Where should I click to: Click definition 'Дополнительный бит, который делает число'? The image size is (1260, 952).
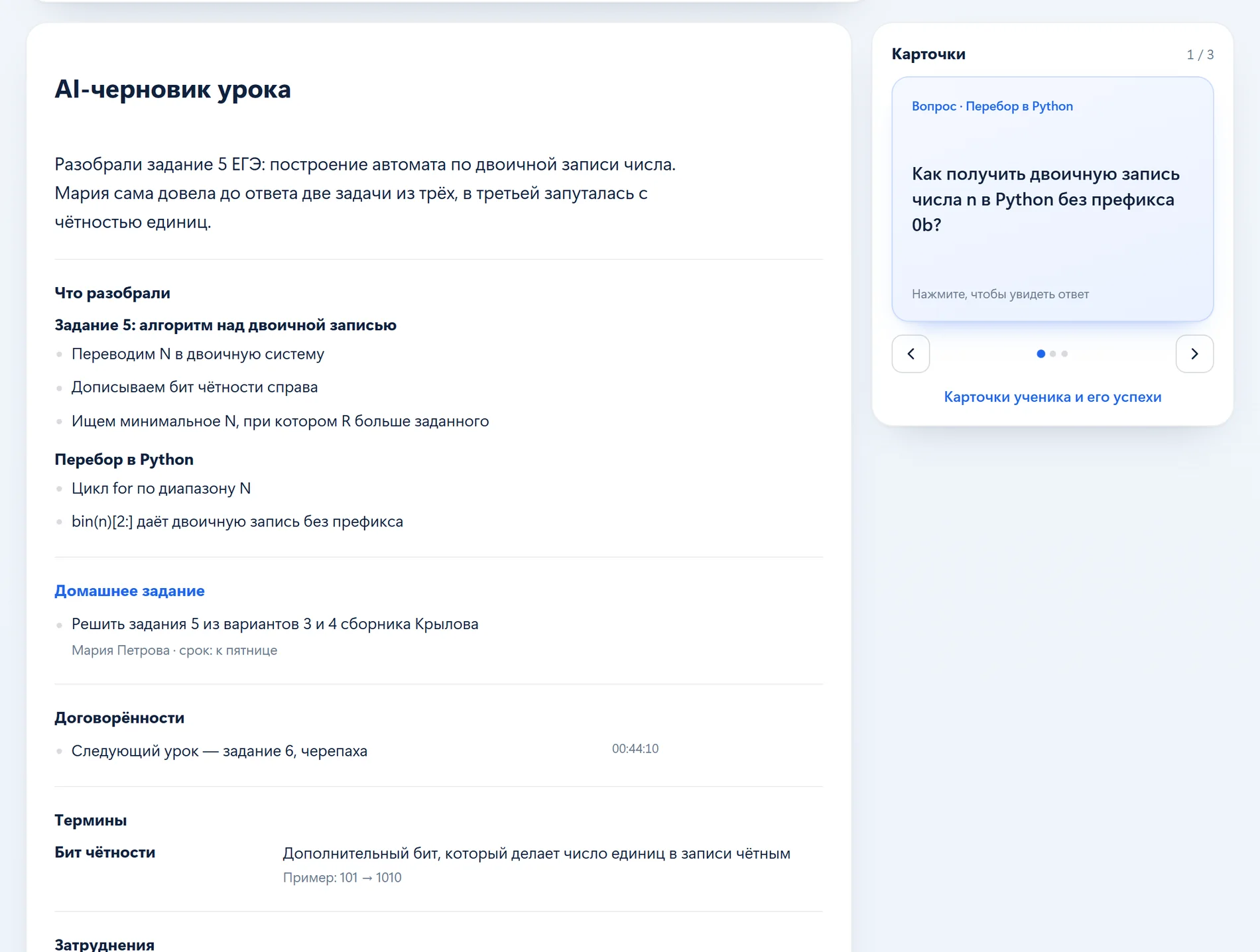536,853
